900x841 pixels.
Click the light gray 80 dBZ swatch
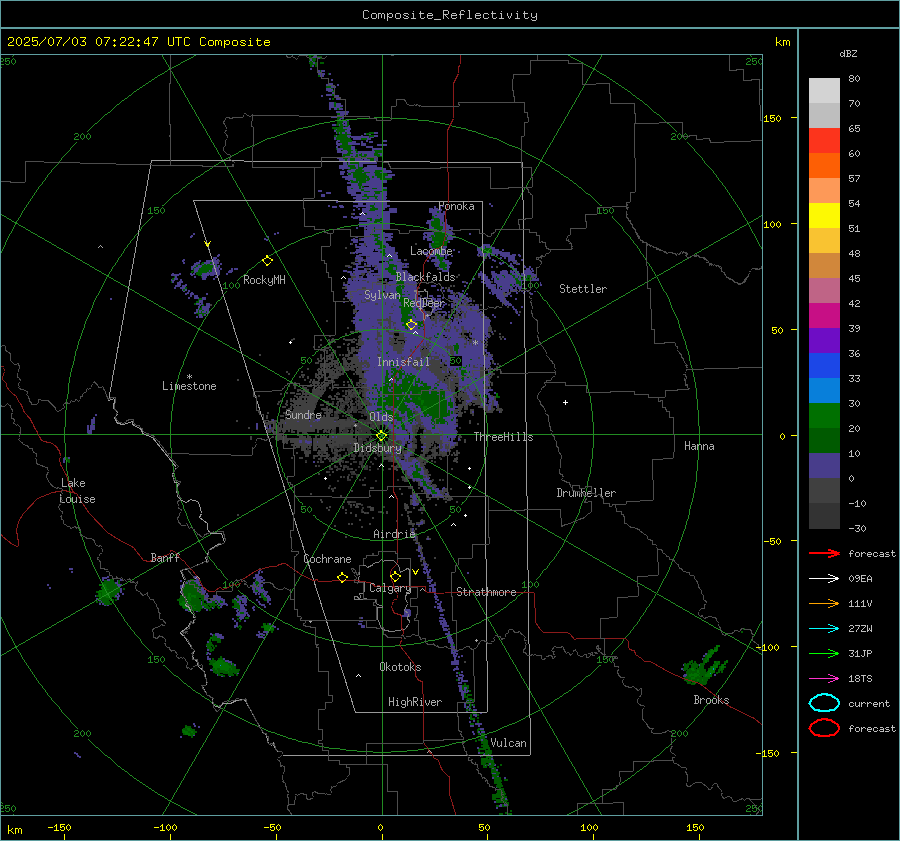pos(824,90)
